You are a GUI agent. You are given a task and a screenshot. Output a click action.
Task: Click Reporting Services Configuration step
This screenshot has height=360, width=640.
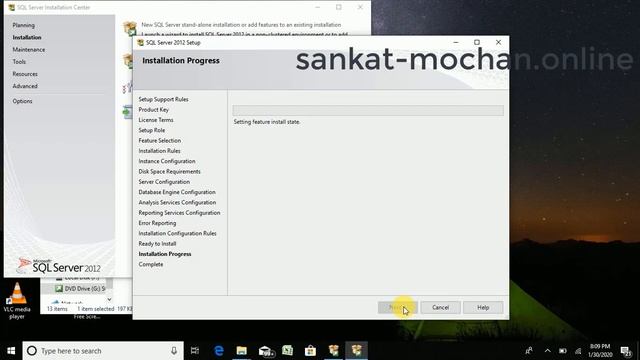click(179, 213)
